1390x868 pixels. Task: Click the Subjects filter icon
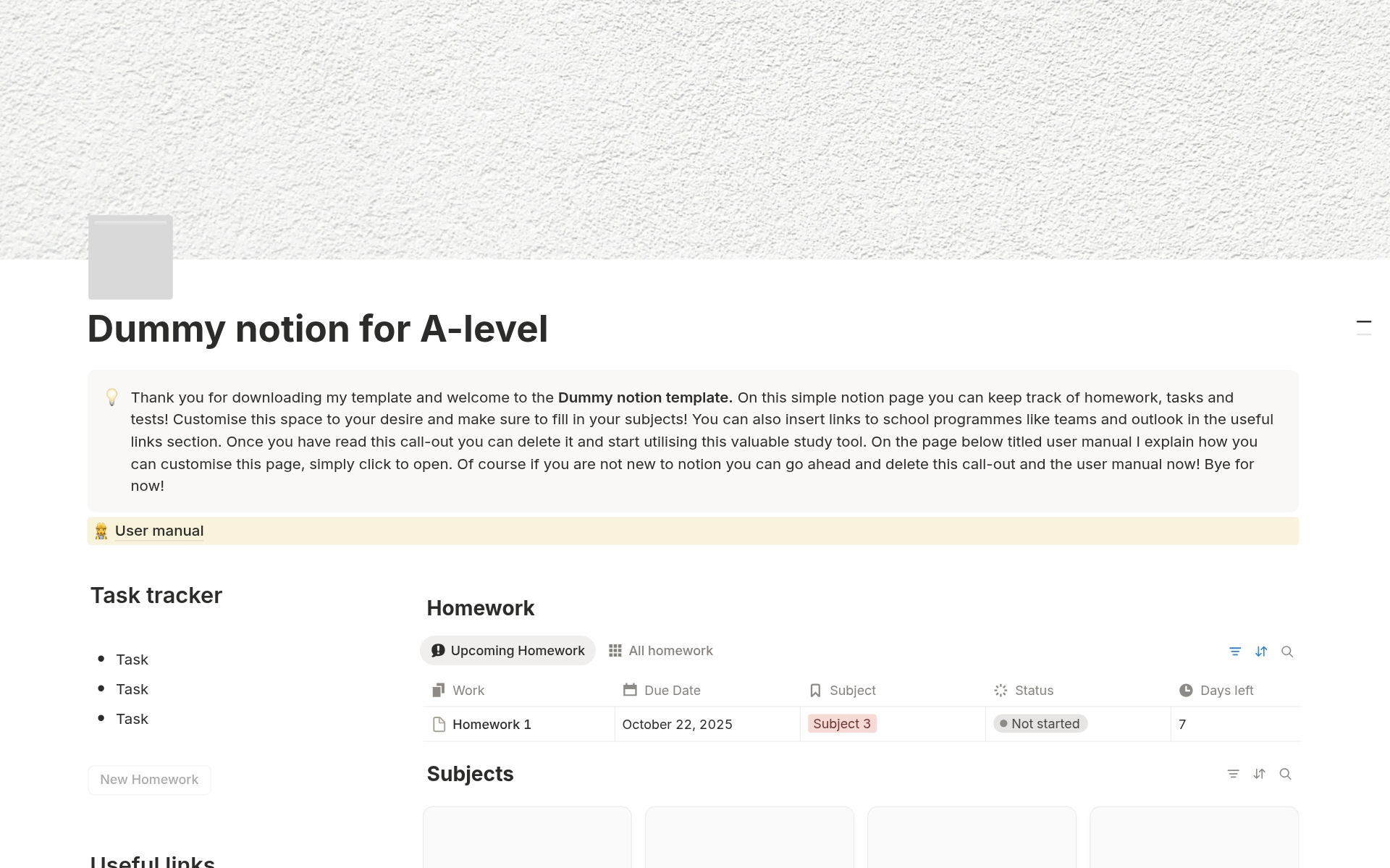click(x=1234, y=774)
